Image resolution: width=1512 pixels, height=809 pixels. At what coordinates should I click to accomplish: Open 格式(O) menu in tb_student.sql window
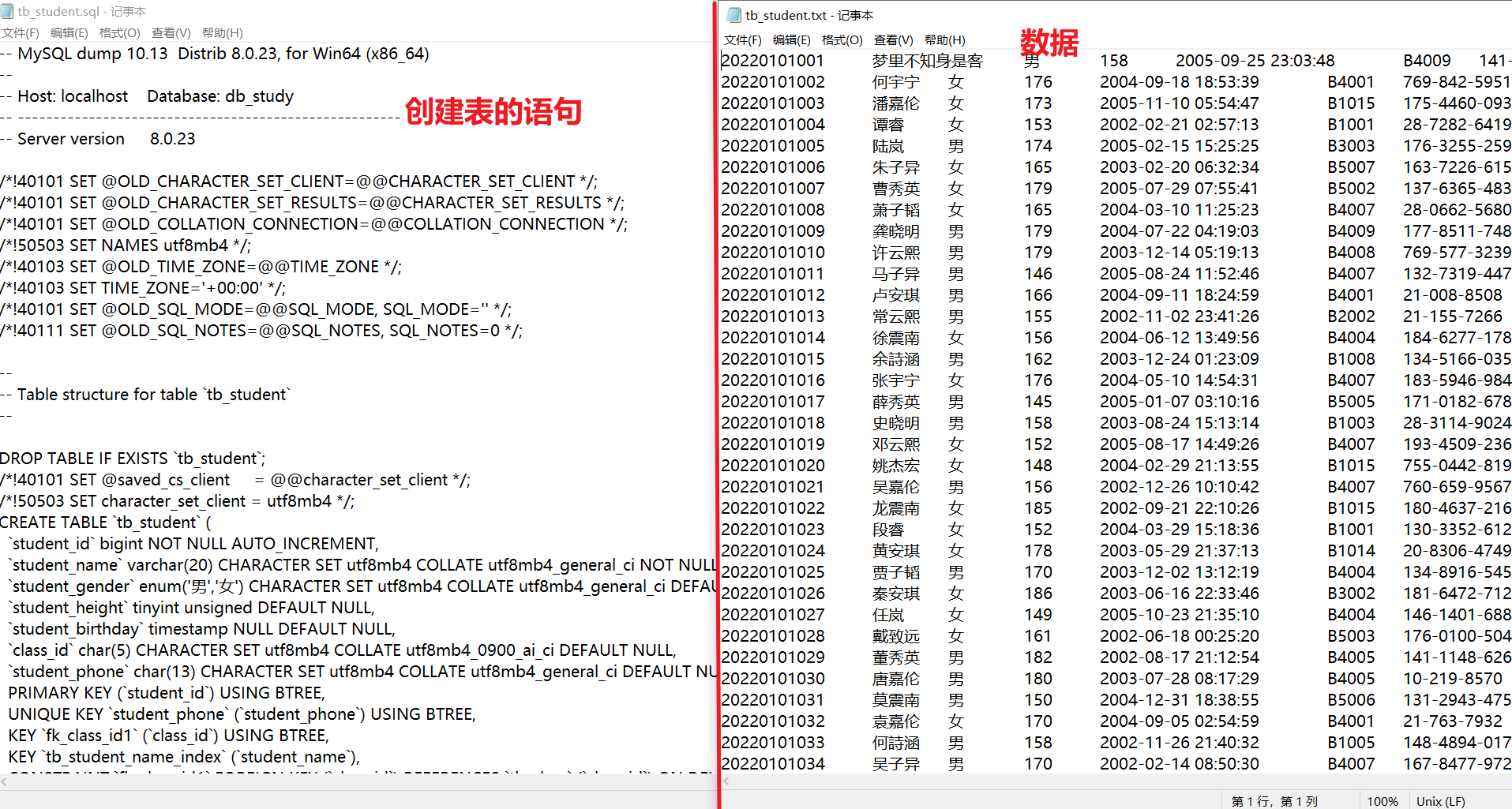(x=119, y=32)
